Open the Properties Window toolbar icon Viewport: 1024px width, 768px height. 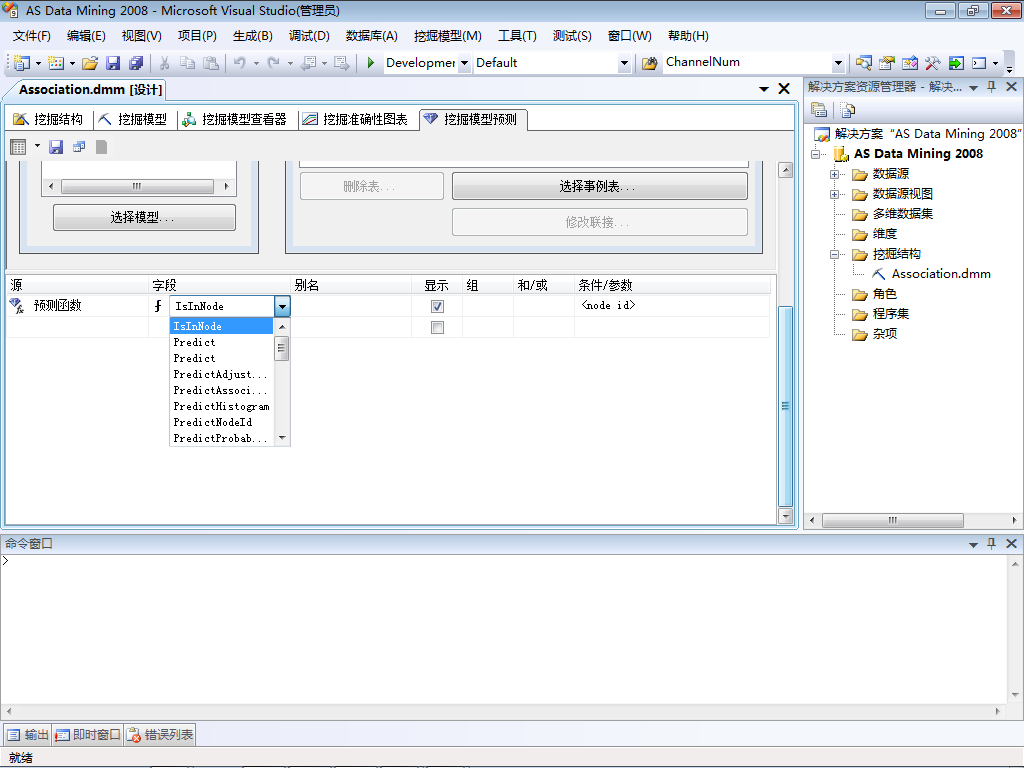(x=886, y=63)
